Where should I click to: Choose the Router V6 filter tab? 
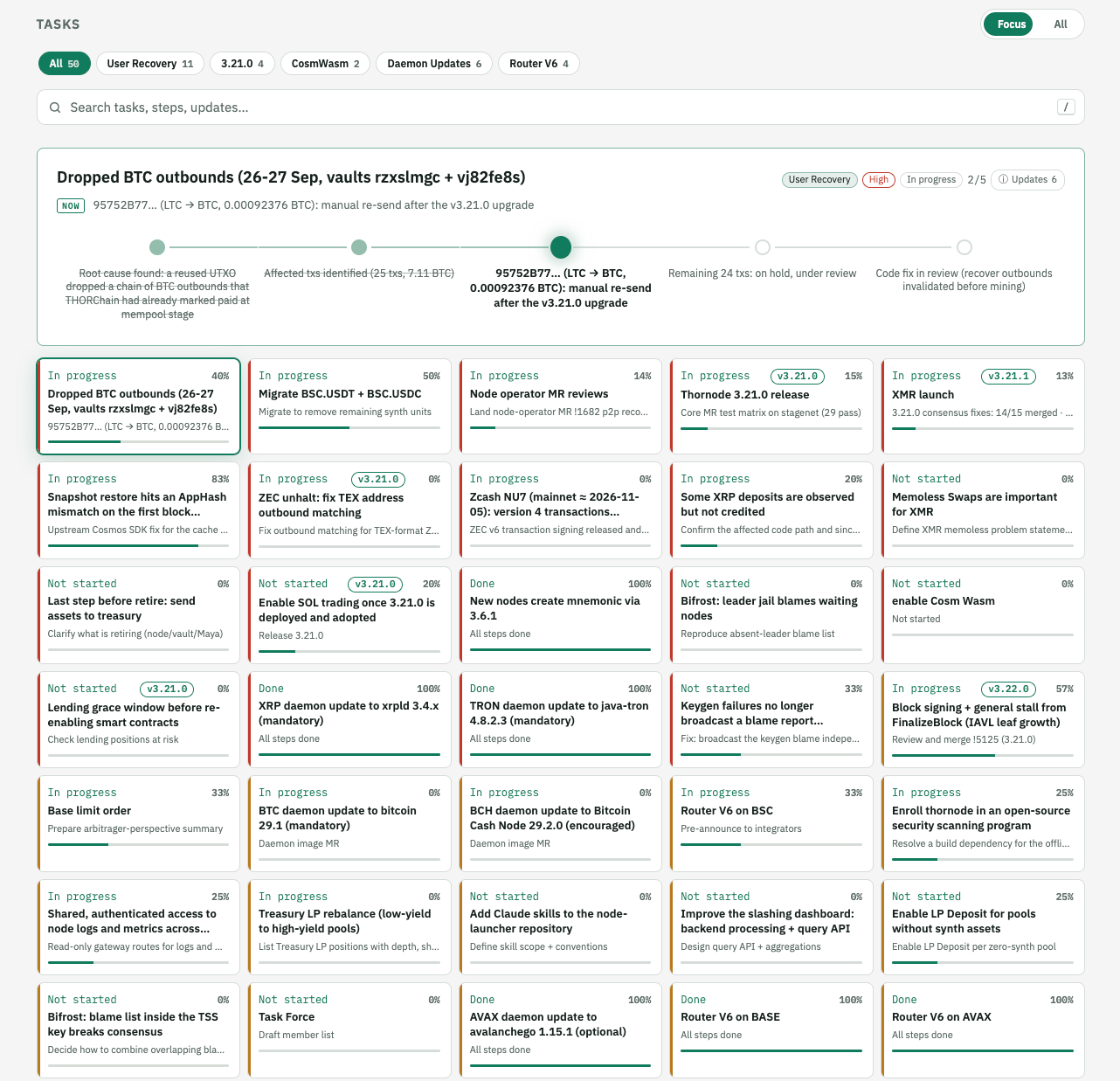(x=539, y=64)
